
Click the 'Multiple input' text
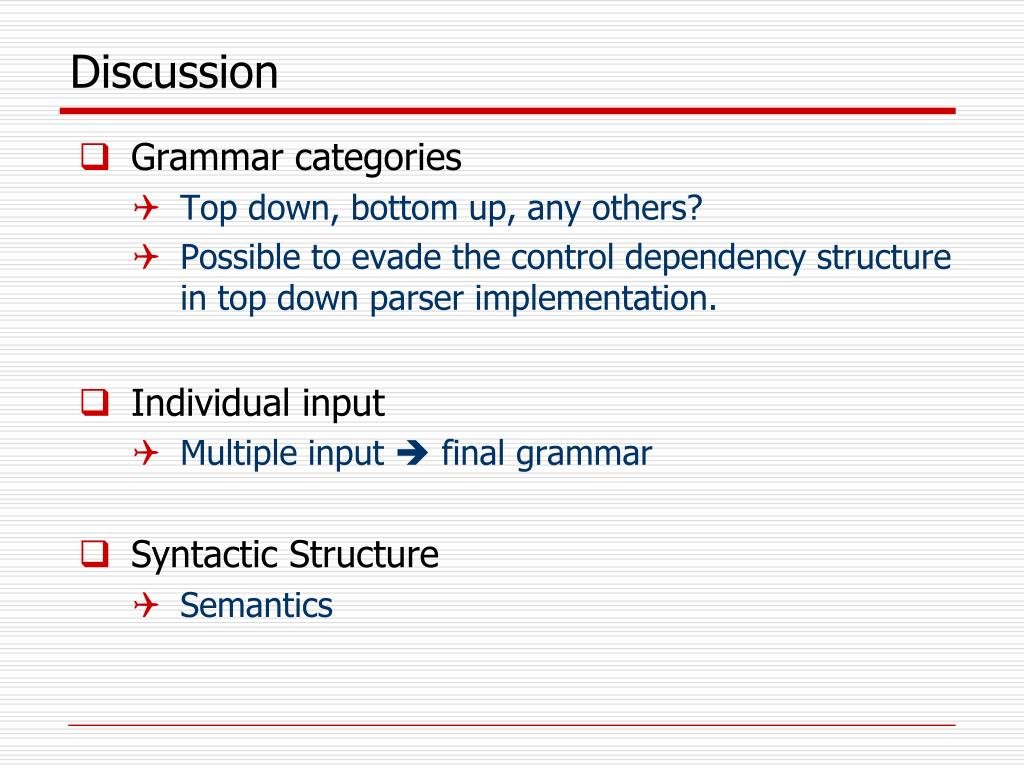[x=281, y=453]
